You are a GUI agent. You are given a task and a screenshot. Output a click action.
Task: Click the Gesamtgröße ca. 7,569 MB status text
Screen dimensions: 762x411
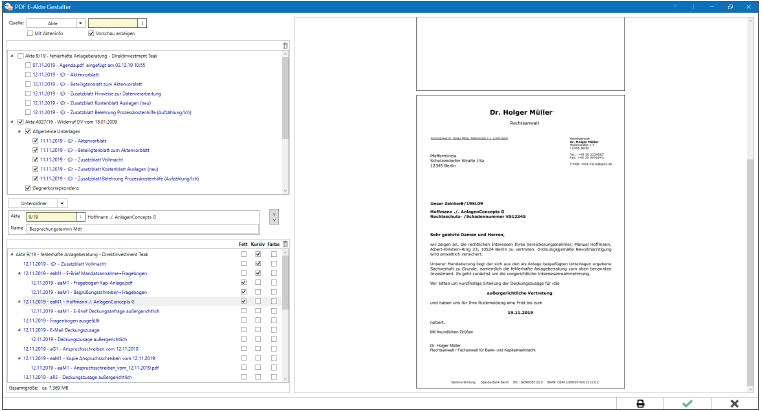click(x=38, y=388)
